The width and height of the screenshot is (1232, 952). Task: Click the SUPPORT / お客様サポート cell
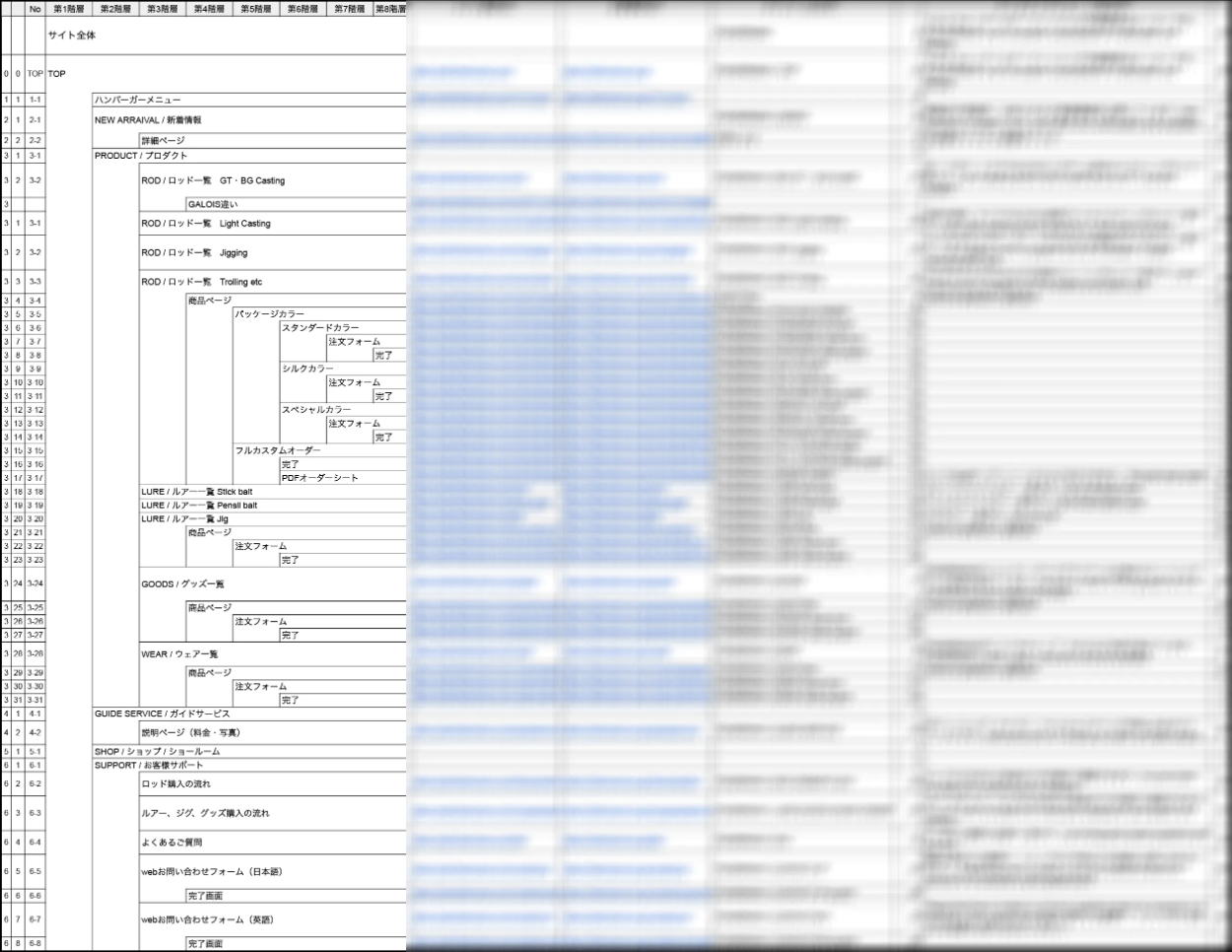tap(249, 765)
